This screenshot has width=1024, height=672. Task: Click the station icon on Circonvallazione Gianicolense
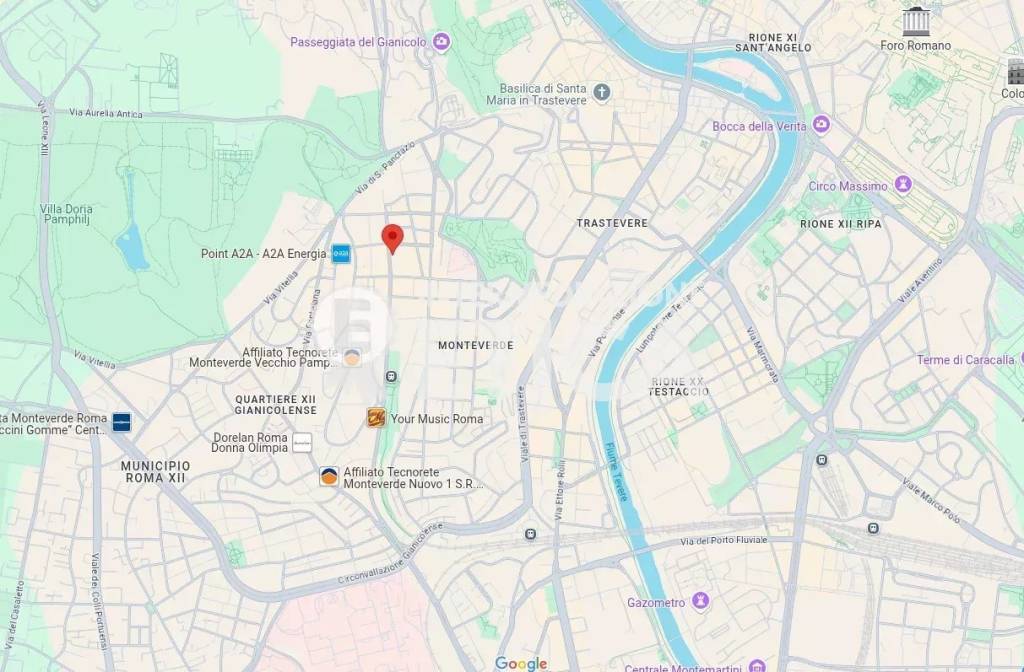[x=530, y=534]
